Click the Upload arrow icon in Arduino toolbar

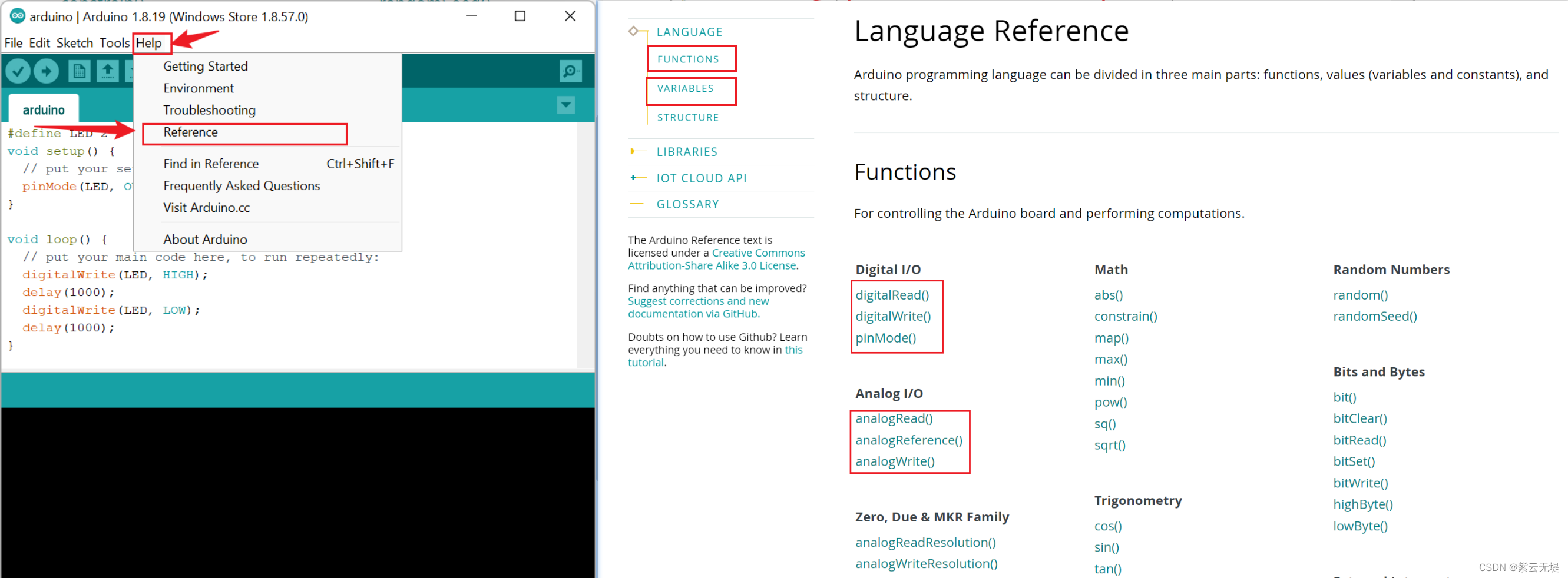pyautogui.click(x=47, y=71)
